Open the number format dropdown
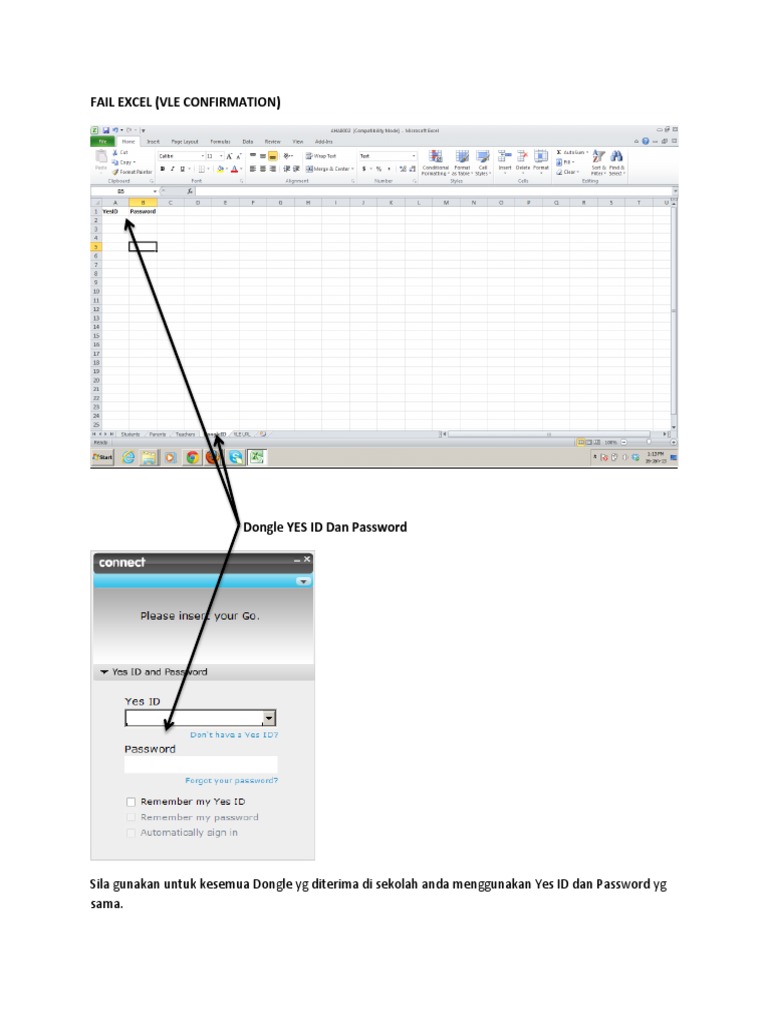The image size is (768, 1024). pyautogui.click(x=413, y=156)
